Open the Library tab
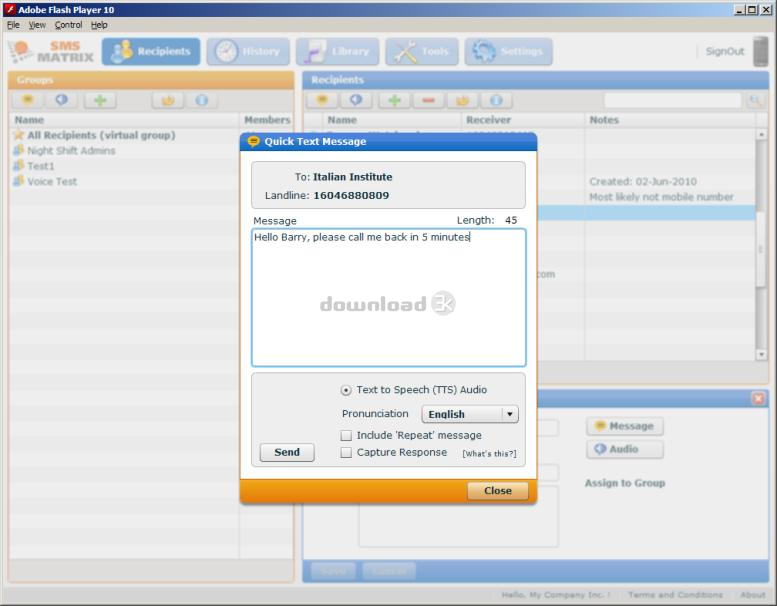Viewport: 777px width, 606px height. click(337, 51)
